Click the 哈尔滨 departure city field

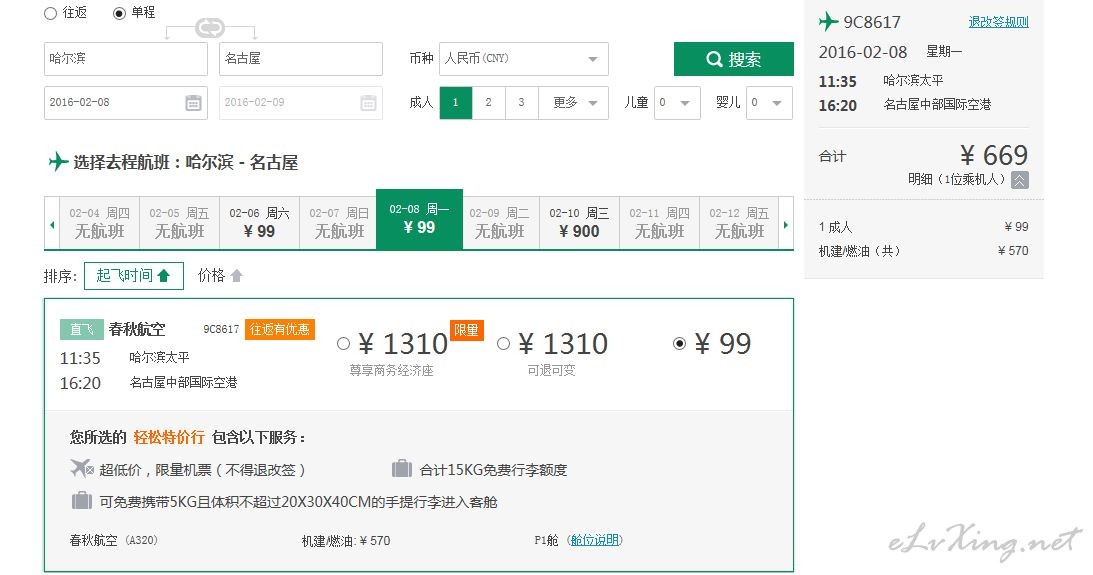pos(125,59)
